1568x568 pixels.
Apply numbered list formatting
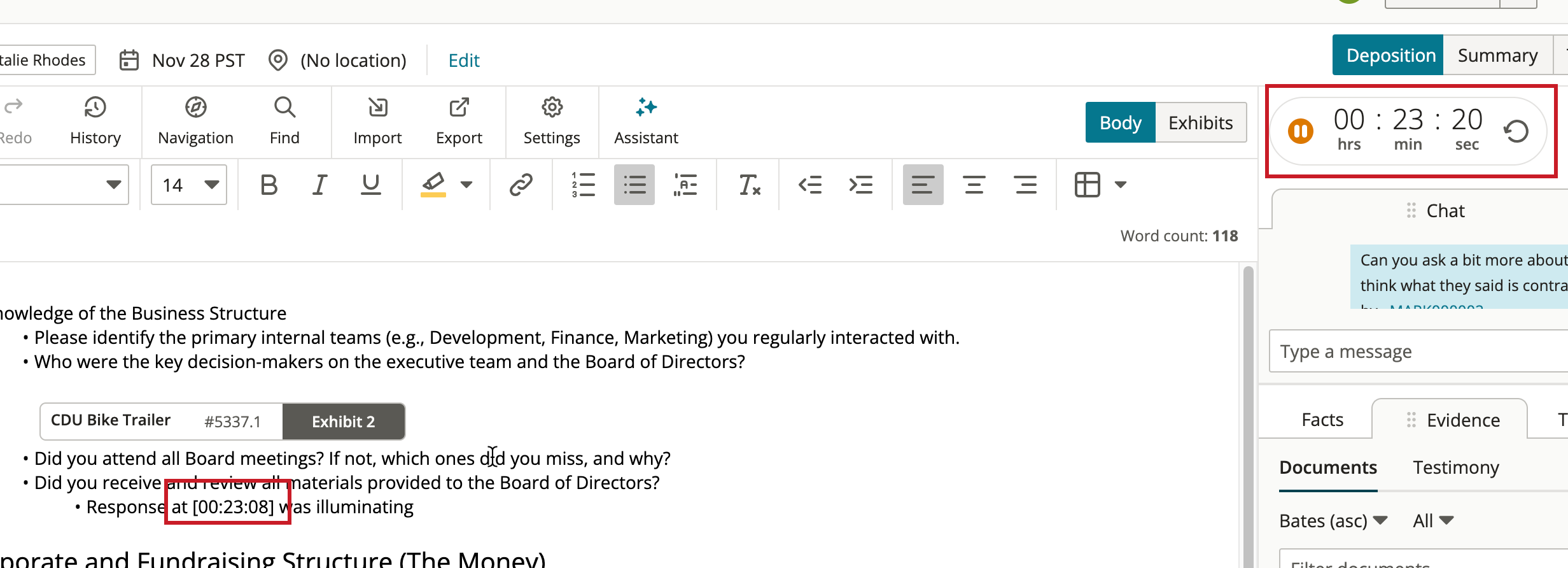583,185
